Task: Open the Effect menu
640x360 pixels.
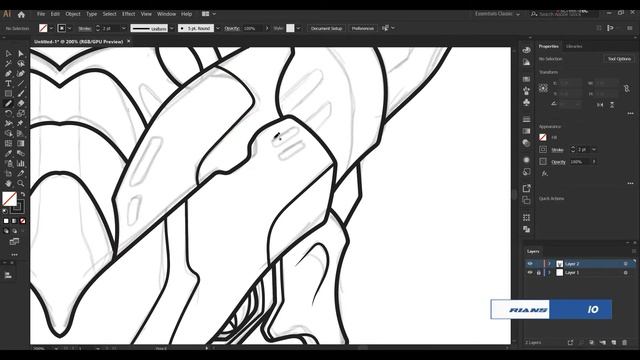Action: 129,14
